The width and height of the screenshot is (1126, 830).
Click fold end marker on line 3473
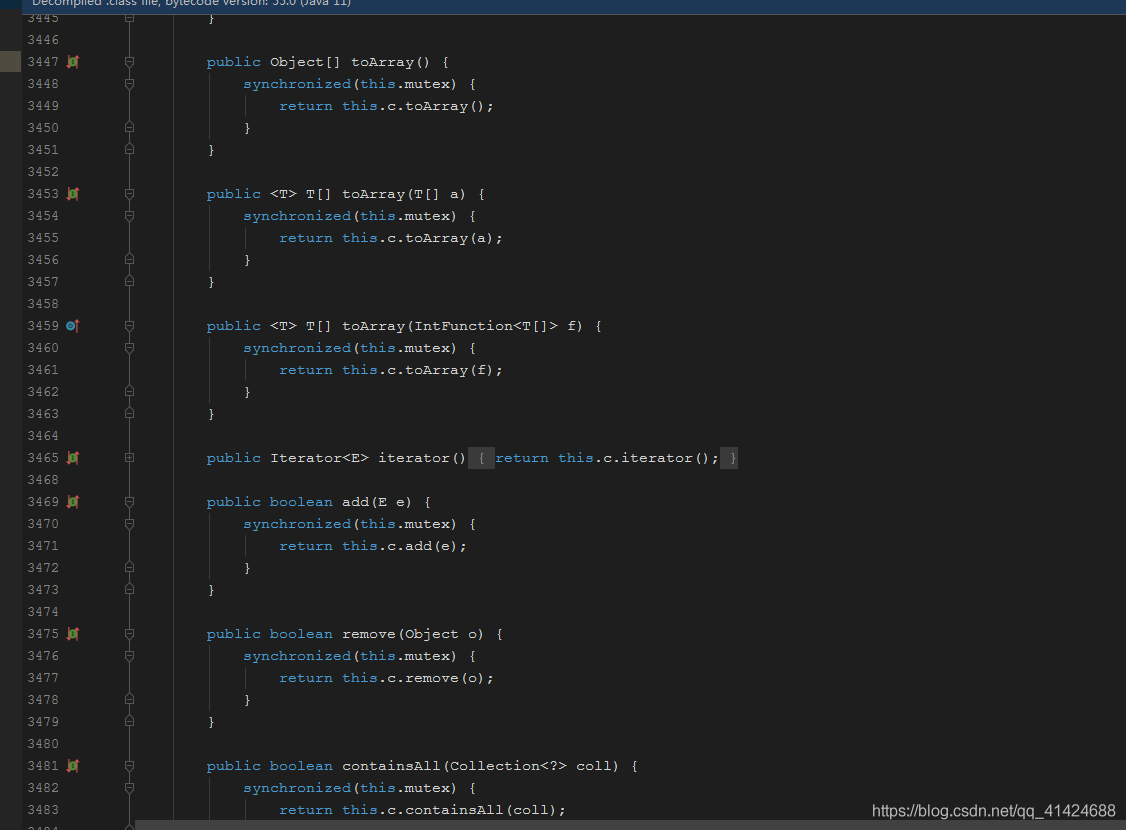pyautogui.click(x=129, y=589)
